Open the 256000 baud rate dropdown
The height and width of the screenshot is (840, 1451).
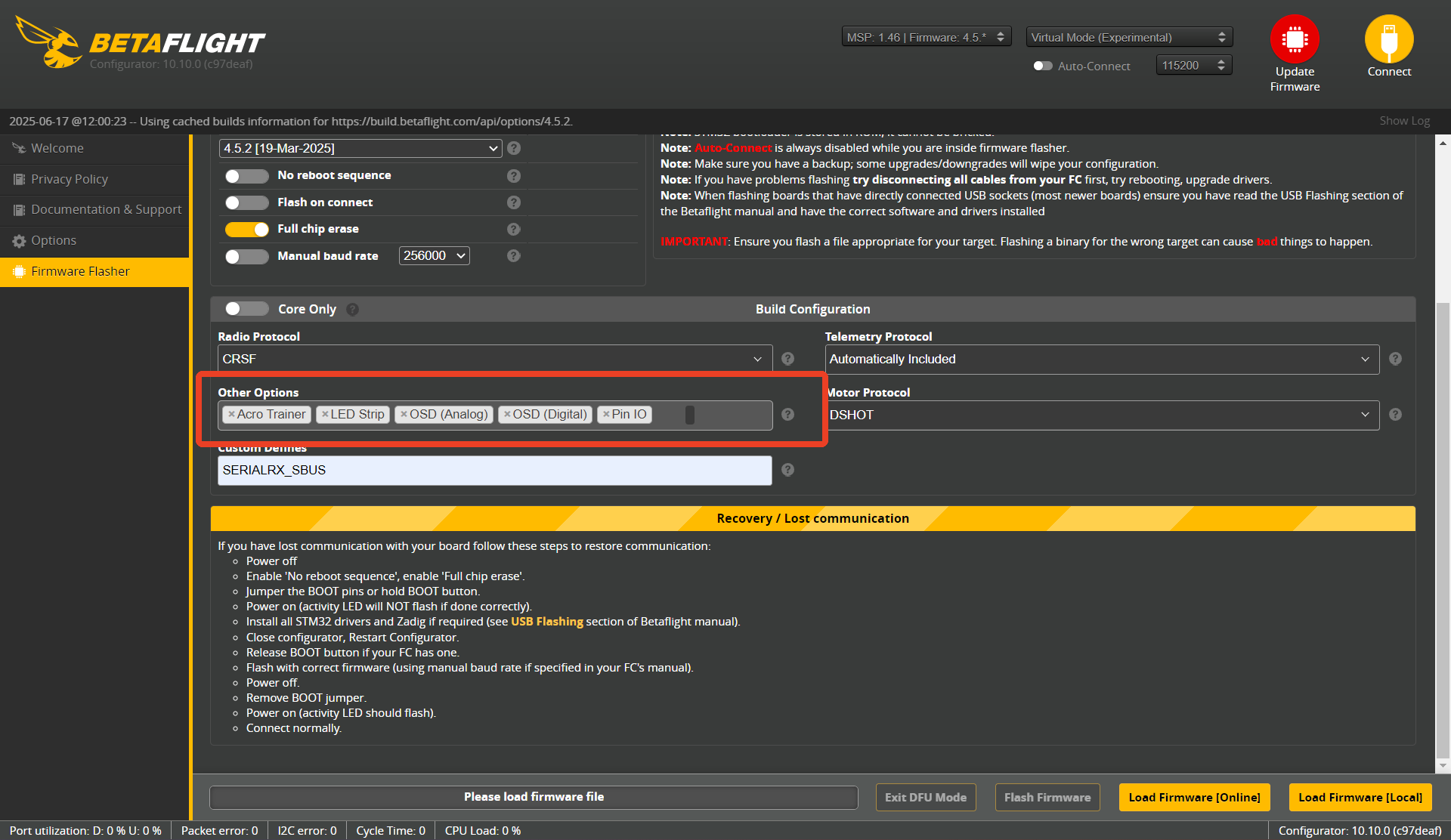(x=434, y=256)
